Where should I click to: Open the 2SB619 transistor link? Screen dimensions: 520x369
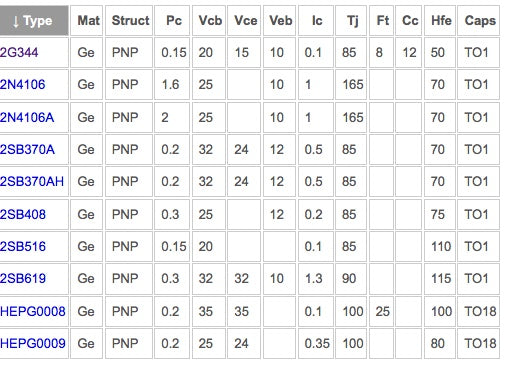point(23,279)
